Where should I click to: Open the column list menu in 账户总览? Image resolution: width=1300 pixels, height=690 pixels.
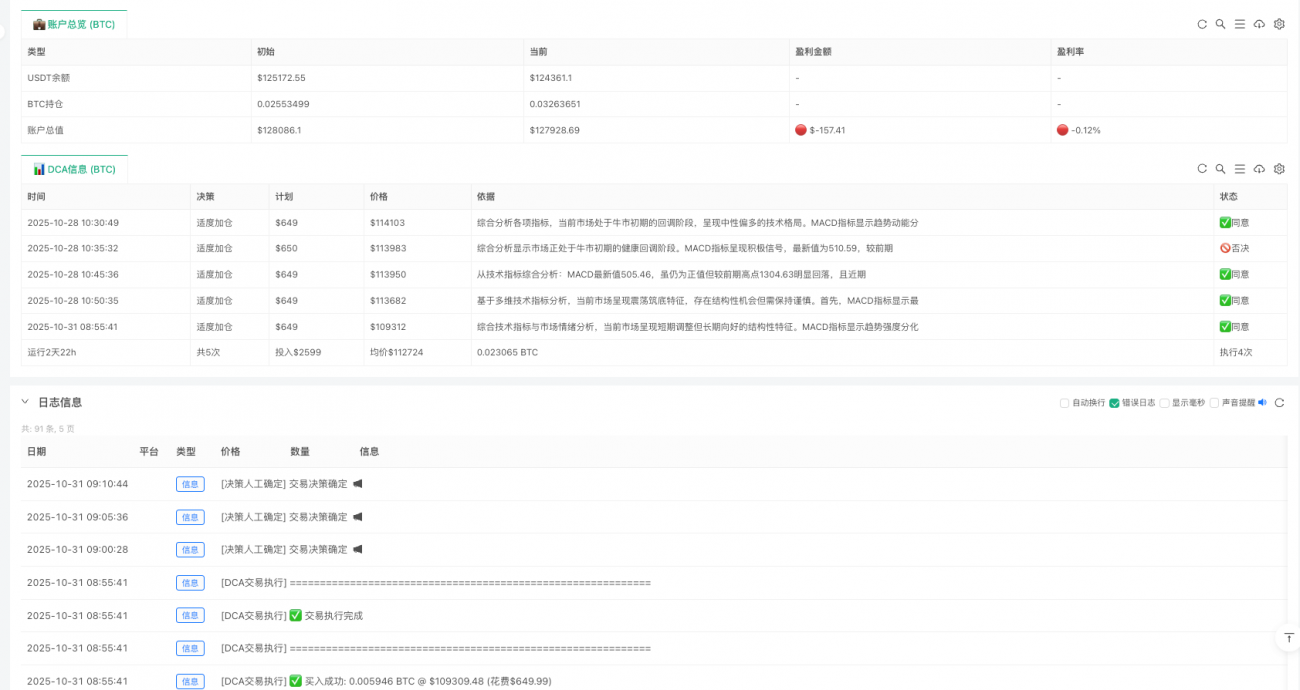(x=1240, y=24)
